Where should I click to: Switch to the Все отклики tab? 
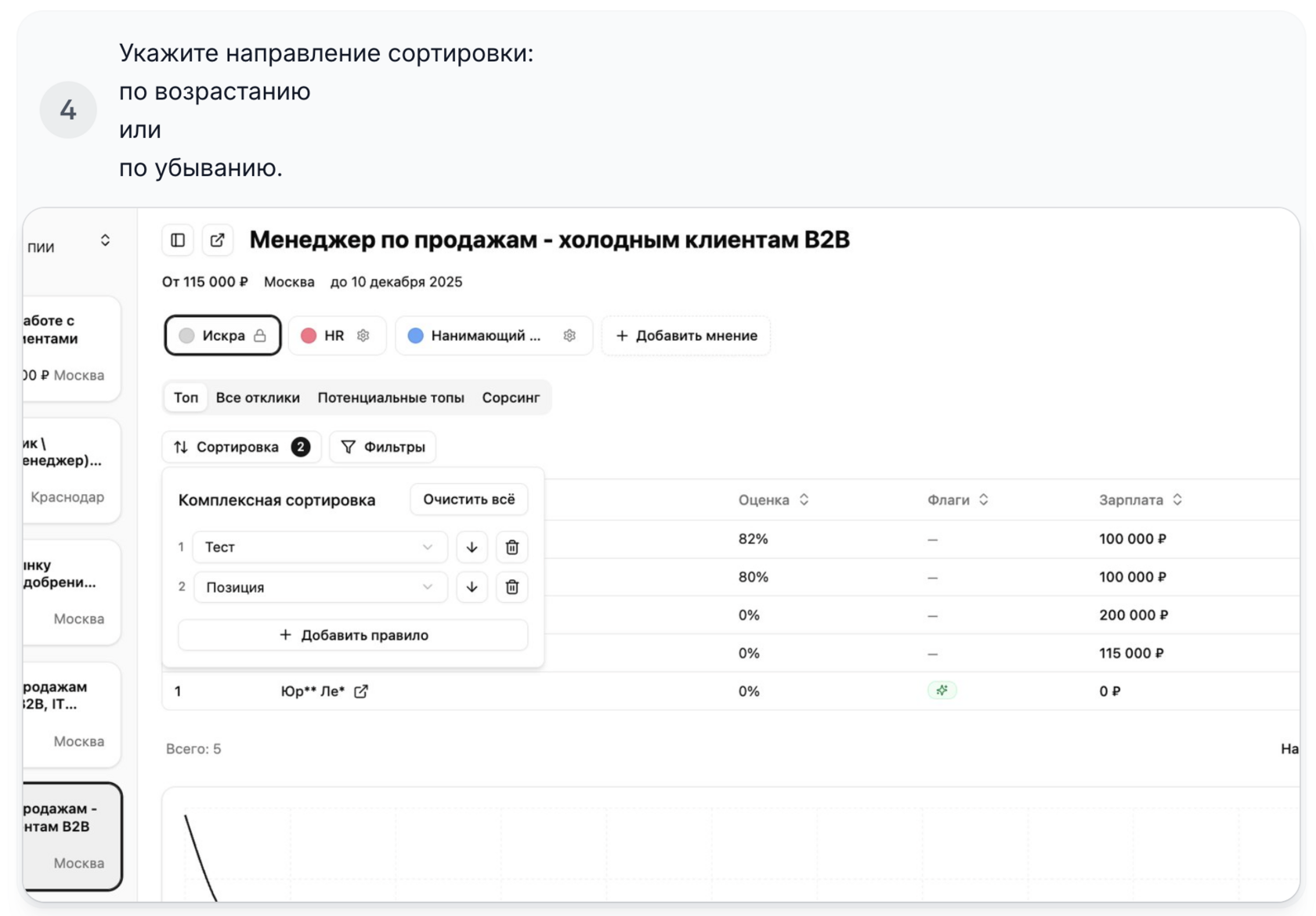click(x=258, y=398)
